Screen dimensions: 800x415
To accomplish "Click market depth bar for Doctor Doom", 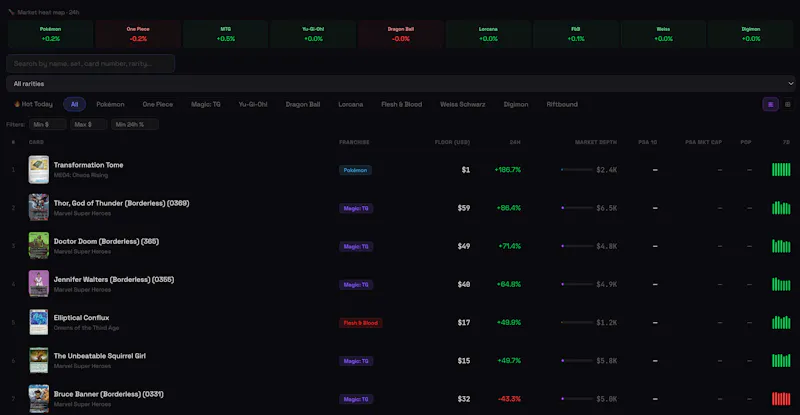I will 577,246.
